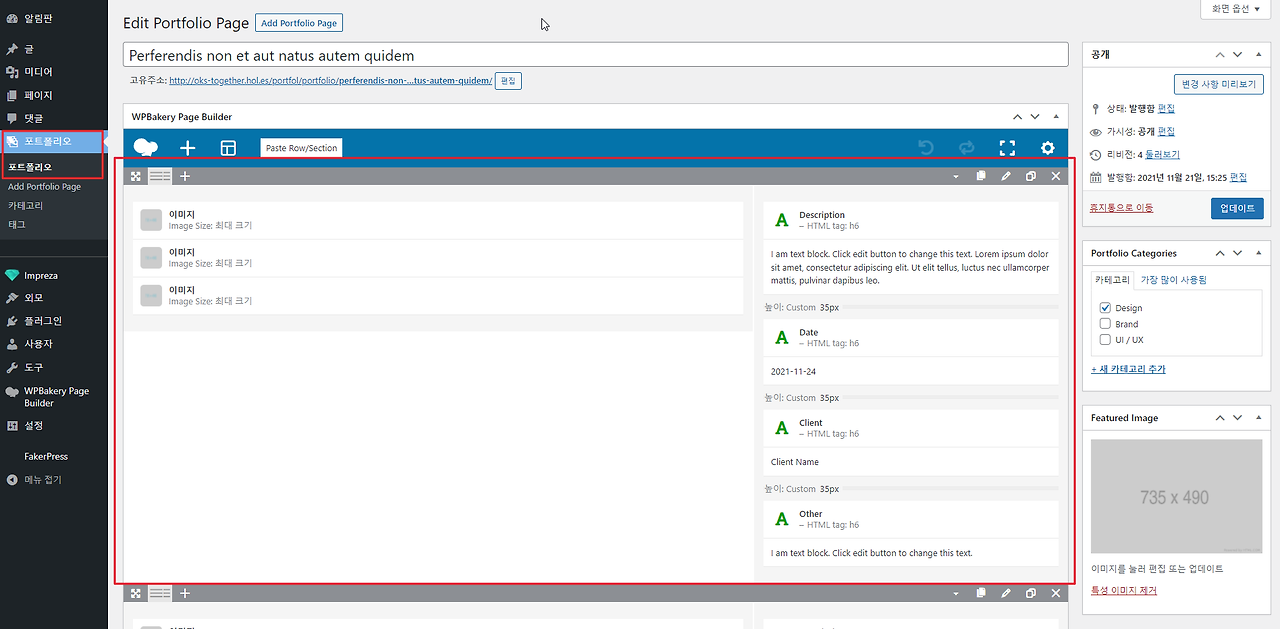Image resolution: width=1280 pixels, height=629 pixels.
Task: Click the 둘러보기 revisions link
Action: pos(1162,155)
